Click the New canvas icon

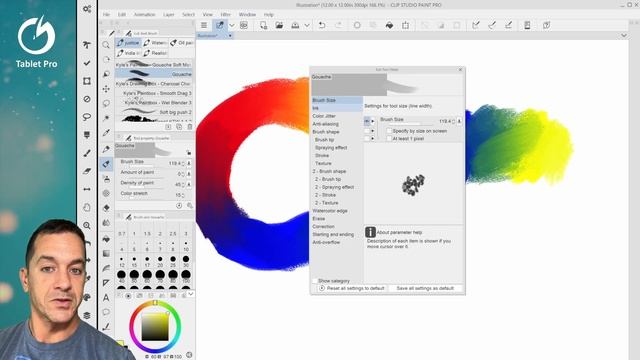pyautogui.click(x=263, y=25)
